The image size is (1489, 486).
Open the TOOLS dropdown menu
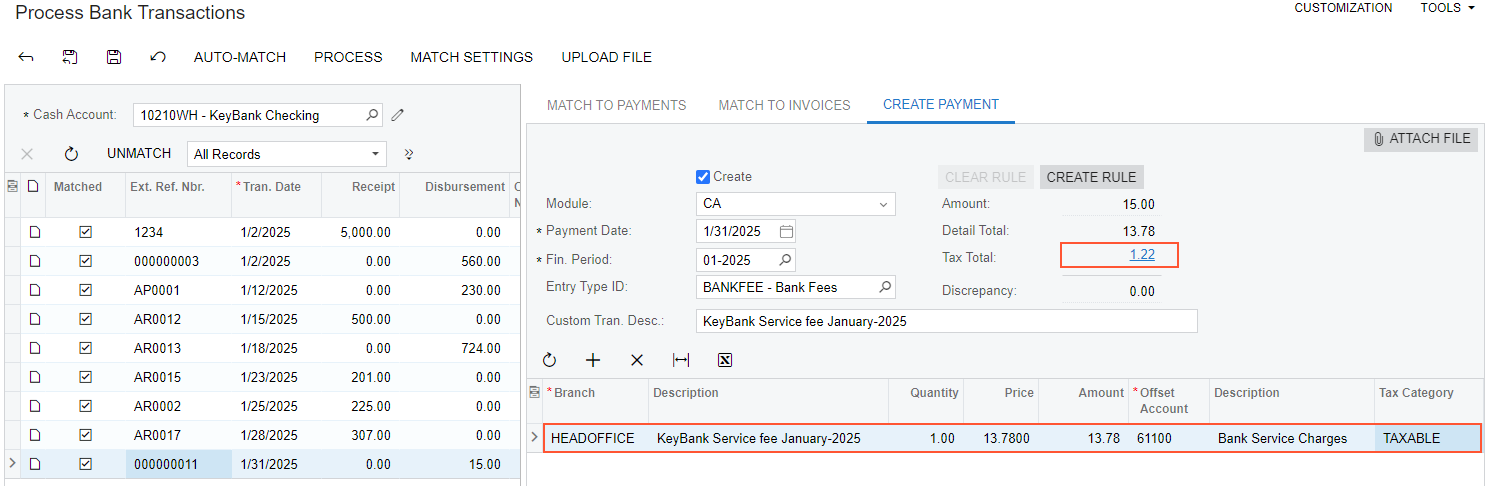(1447, 8)
